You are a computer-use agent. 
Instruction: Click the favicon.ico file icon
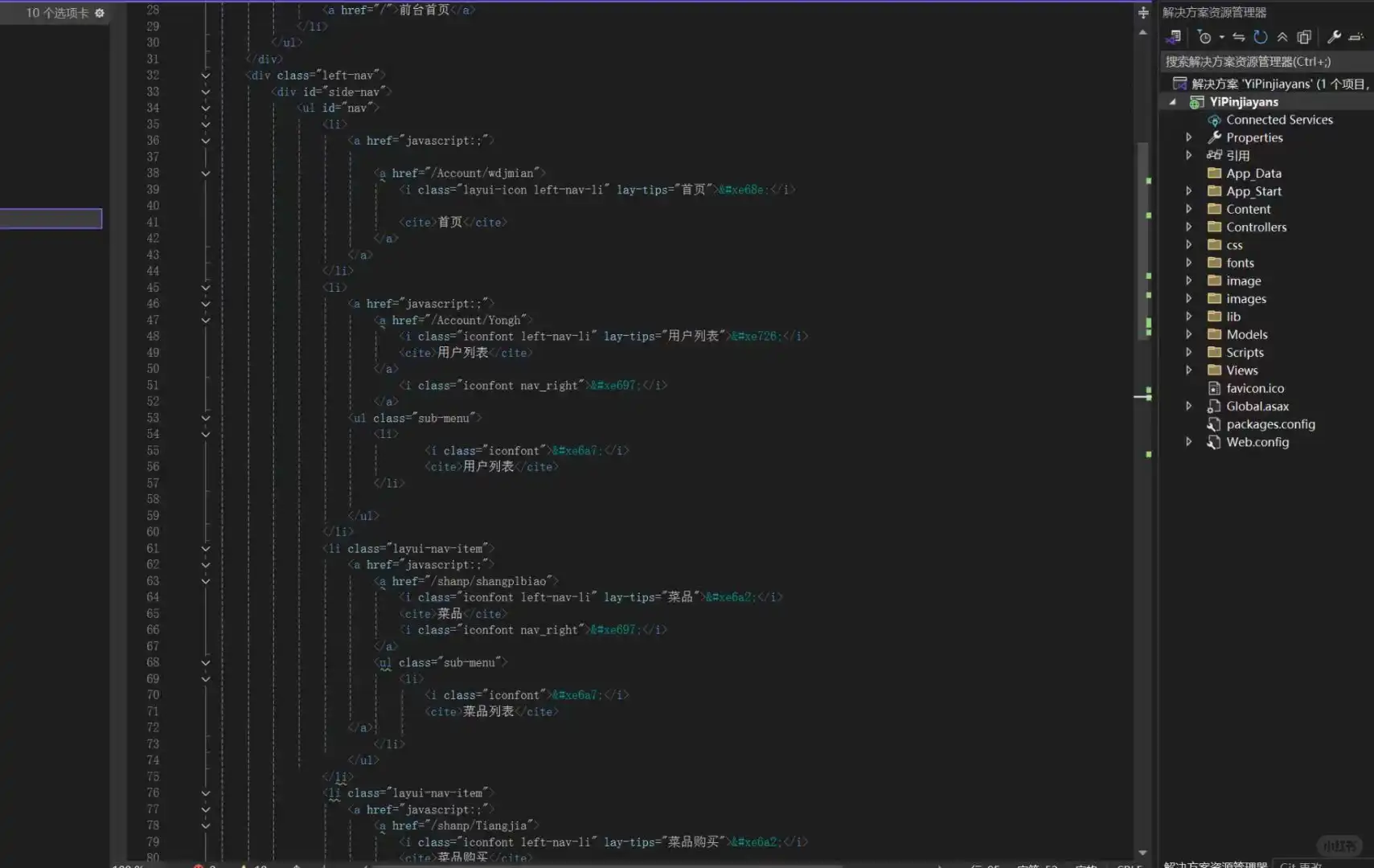coord(1214,388)
